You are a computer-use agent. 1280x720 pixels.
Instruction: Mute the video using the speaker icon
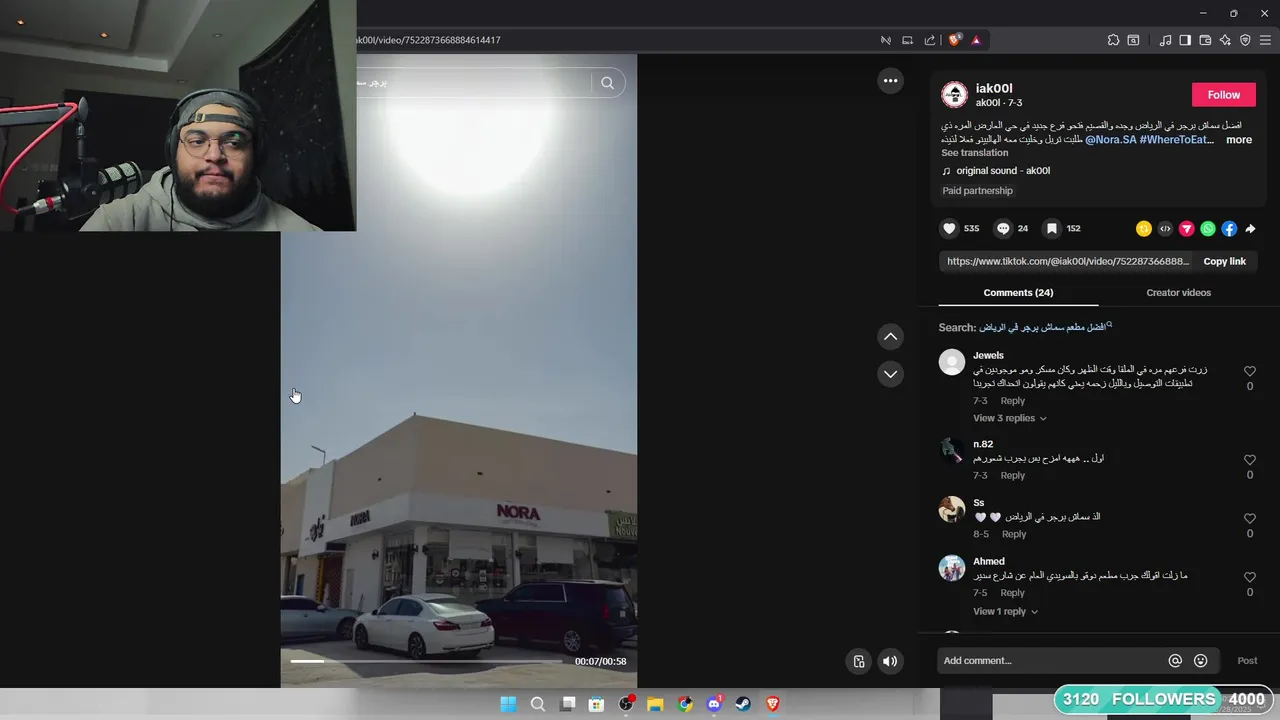point(890,661)
